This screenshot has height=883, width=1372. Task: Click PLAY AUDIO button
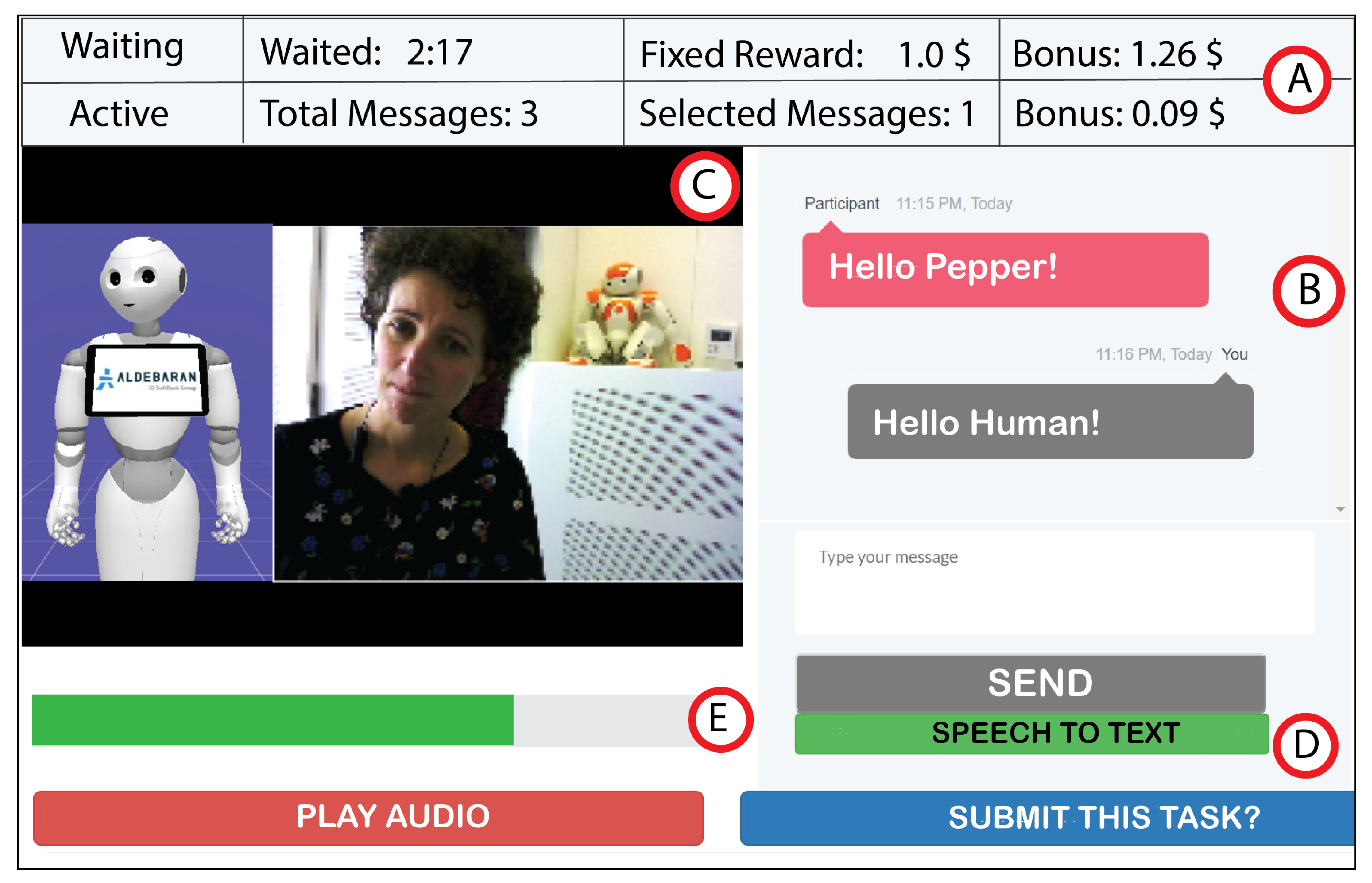click(368, 818)
